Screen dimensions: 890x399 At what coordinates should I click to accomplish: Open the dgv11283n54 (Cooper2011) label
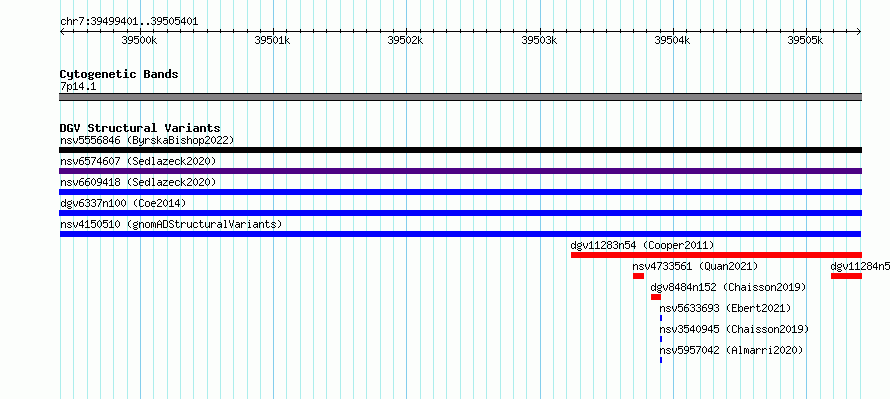(x=643, y=245)
